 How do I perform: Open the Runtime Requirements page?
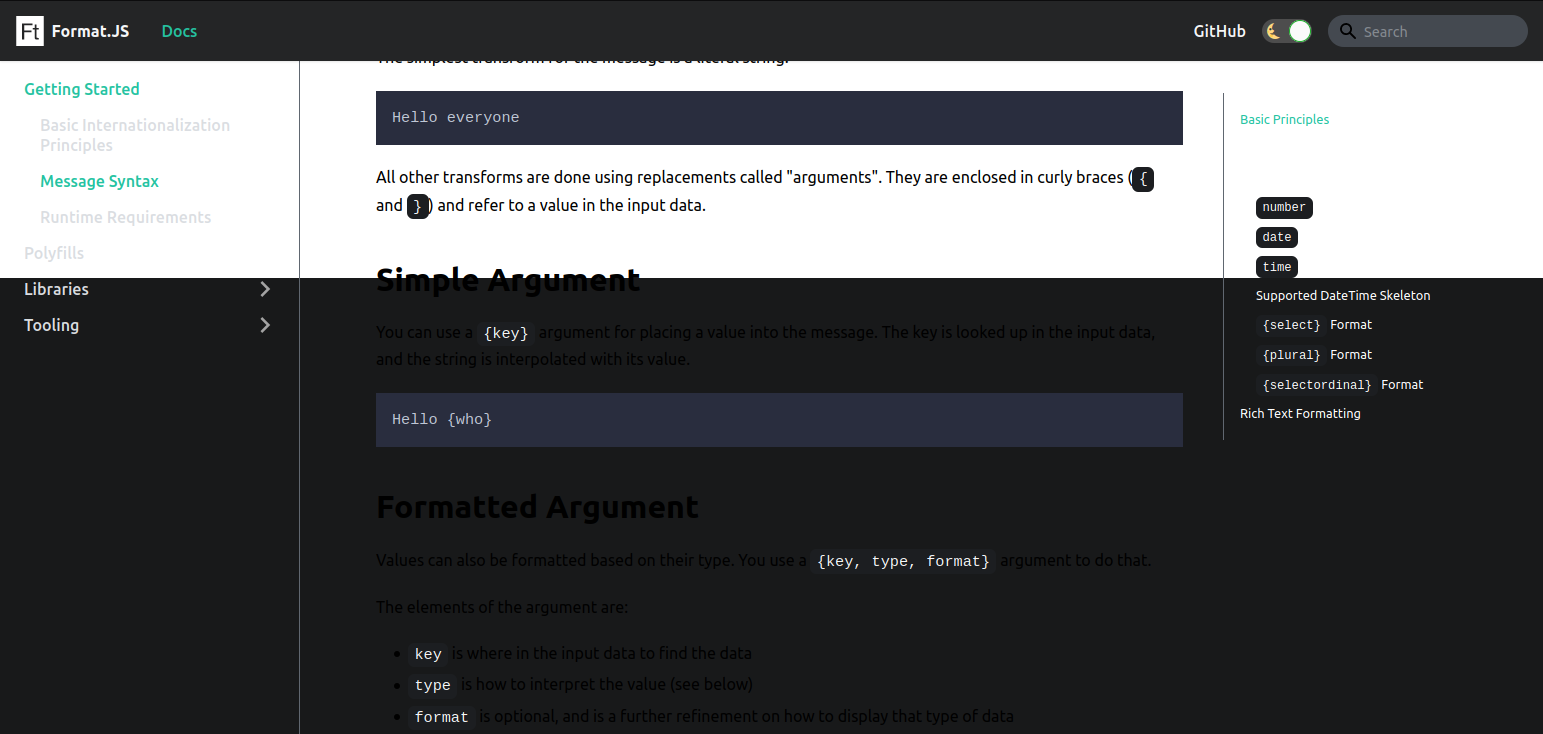(x=125, y=217)
